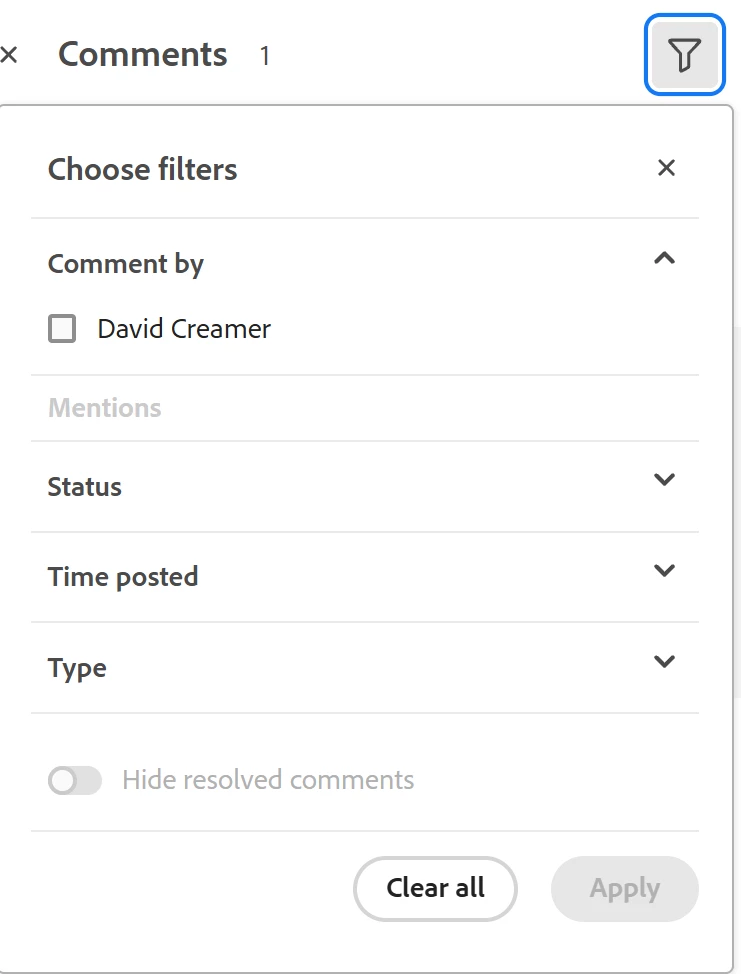Click the Clear all button
Image resolution: width=741 pixels, height=974 pixels.
(x=435, y=888)
